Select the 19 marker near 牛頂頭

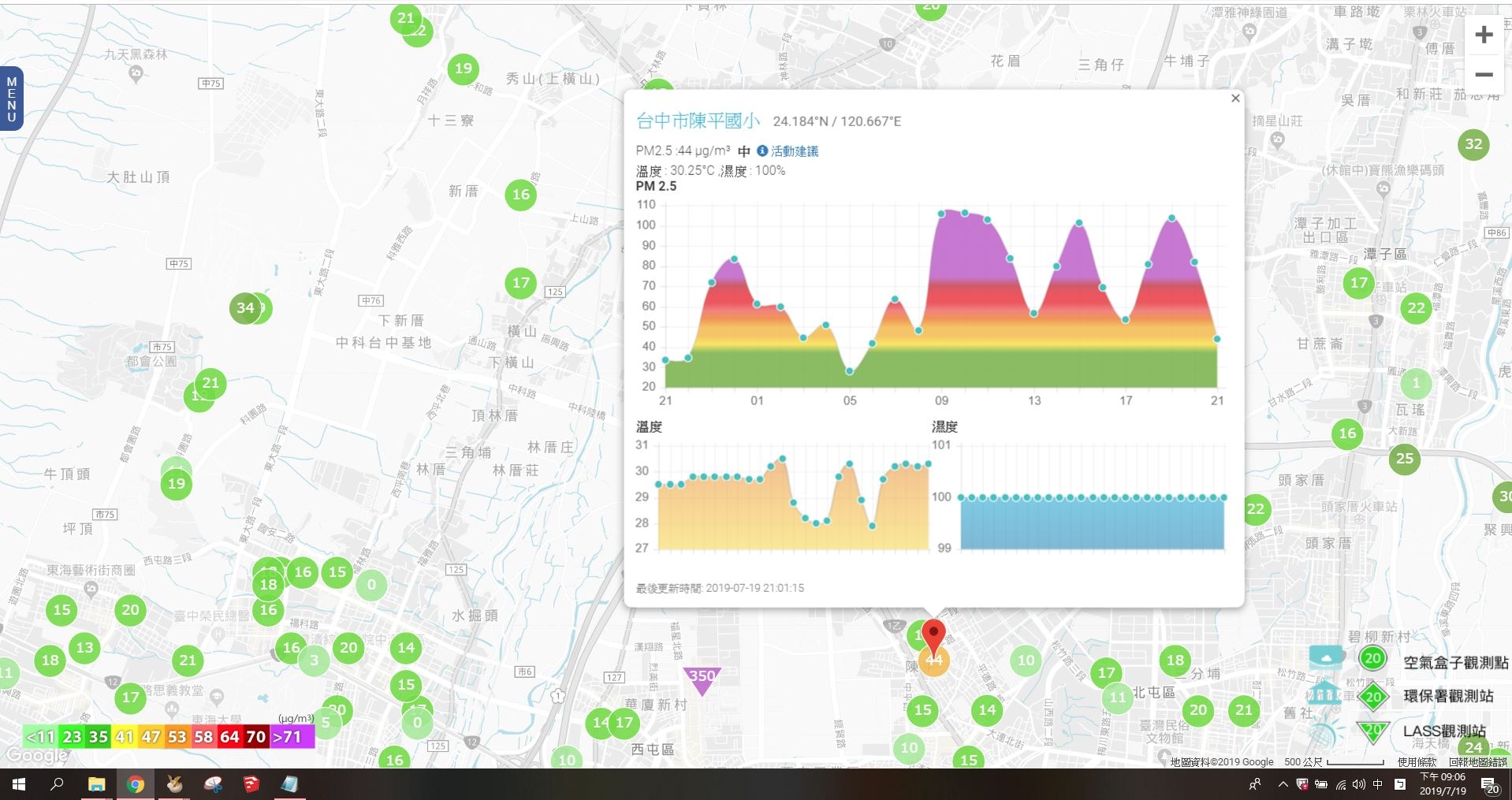pyautogui.click(x=177, y=484)
